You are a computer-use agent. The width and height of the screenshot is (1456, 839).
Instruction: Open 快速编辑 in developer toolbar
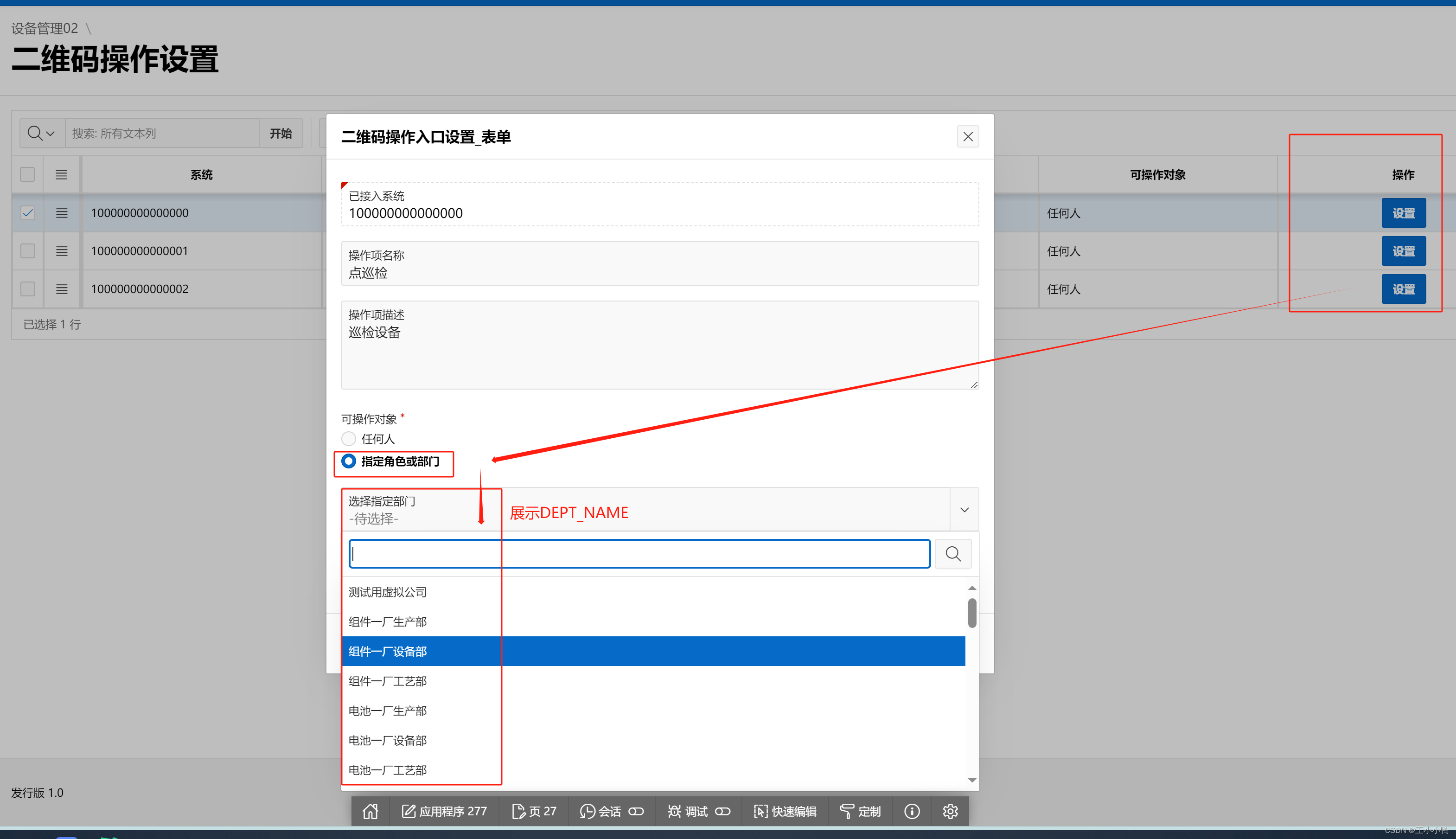point(785,811)
